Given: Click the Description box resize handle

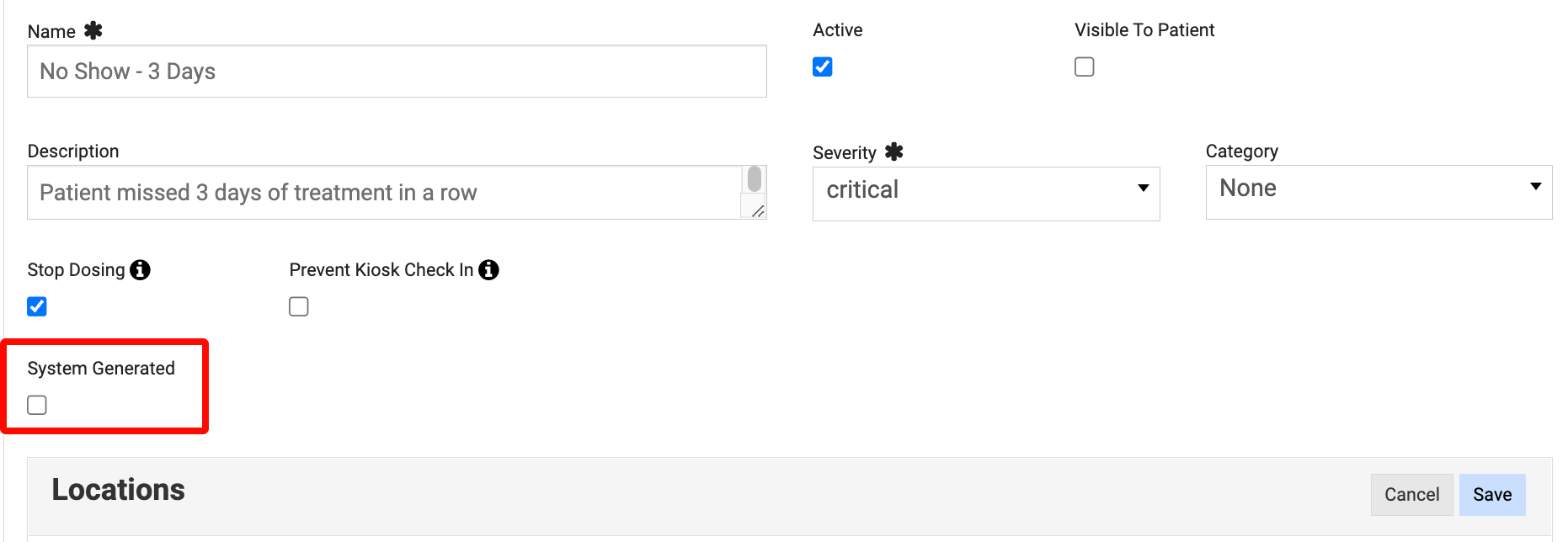Looking at the screenshot, I should (x=758, y=211).
